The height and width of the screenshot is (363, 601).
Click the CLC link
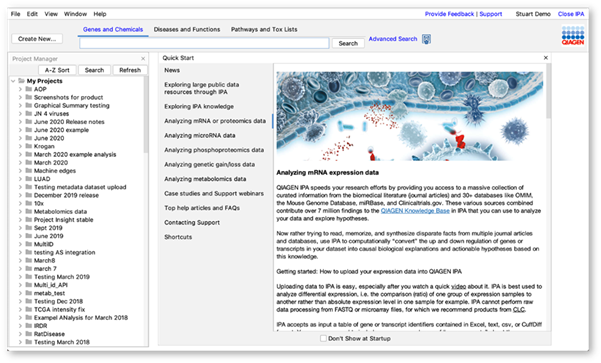(519, 309)
